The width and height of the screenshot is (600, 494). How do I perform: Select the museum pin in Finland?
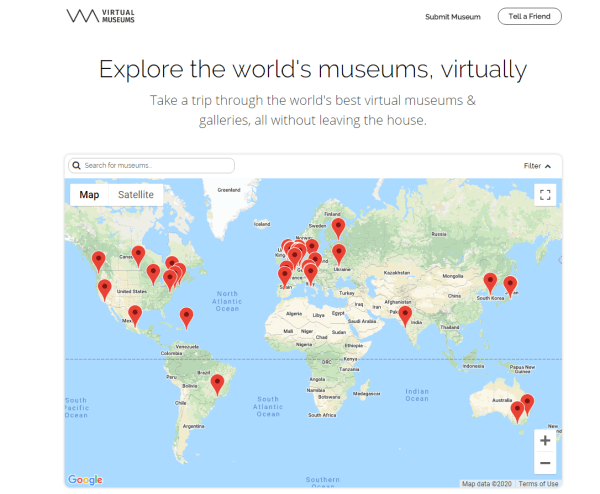click(338, 227)
